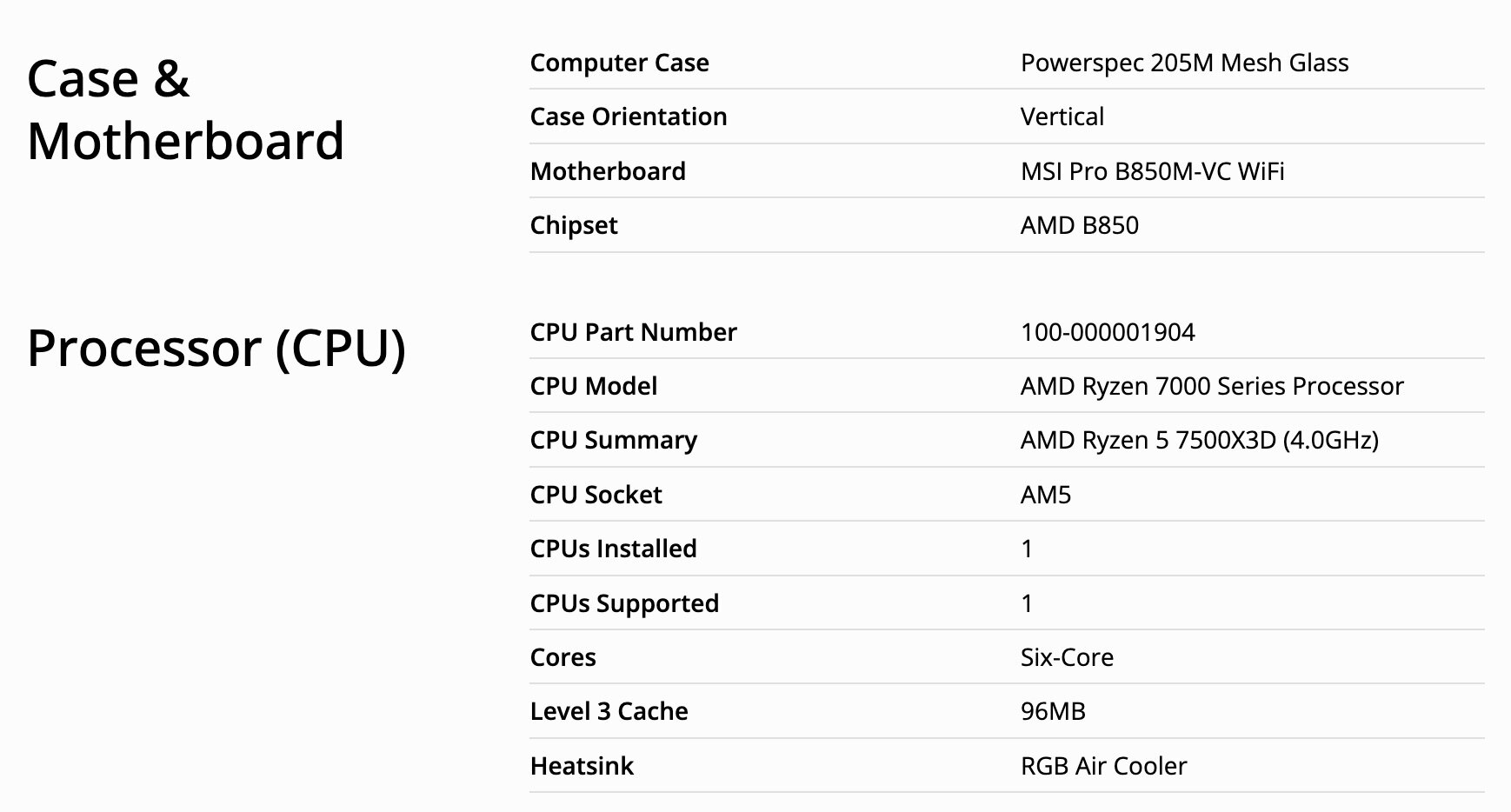This screenshot has height=812, width=1511.
Task: Click the "Six-Core" cores value
Action: [x=1067, y=657]
